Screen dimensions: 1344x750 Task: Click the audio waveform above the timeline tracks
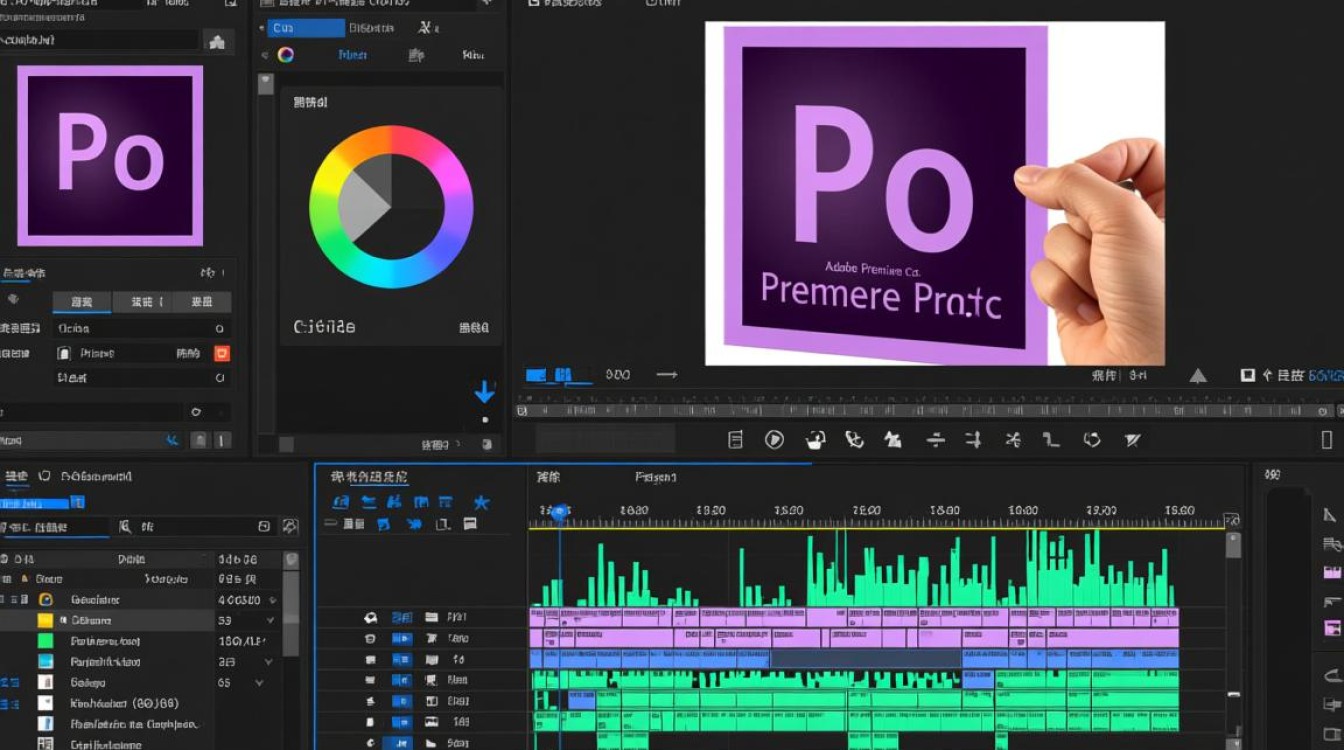click(x=854, y=568)
